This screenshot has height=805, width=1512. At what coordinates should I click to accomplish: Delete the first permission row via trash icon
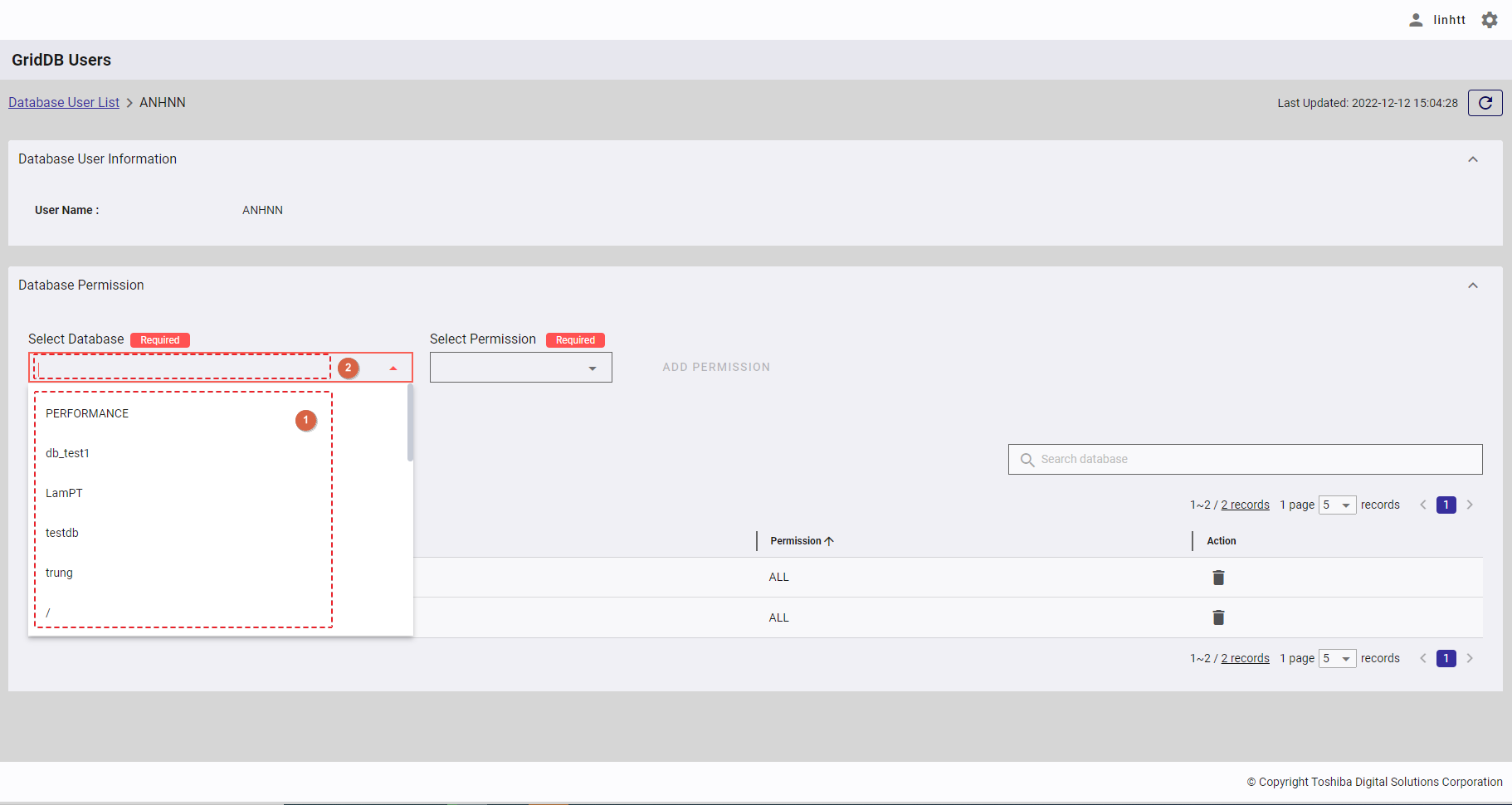pyautogui.click(x=1218, y=578)
